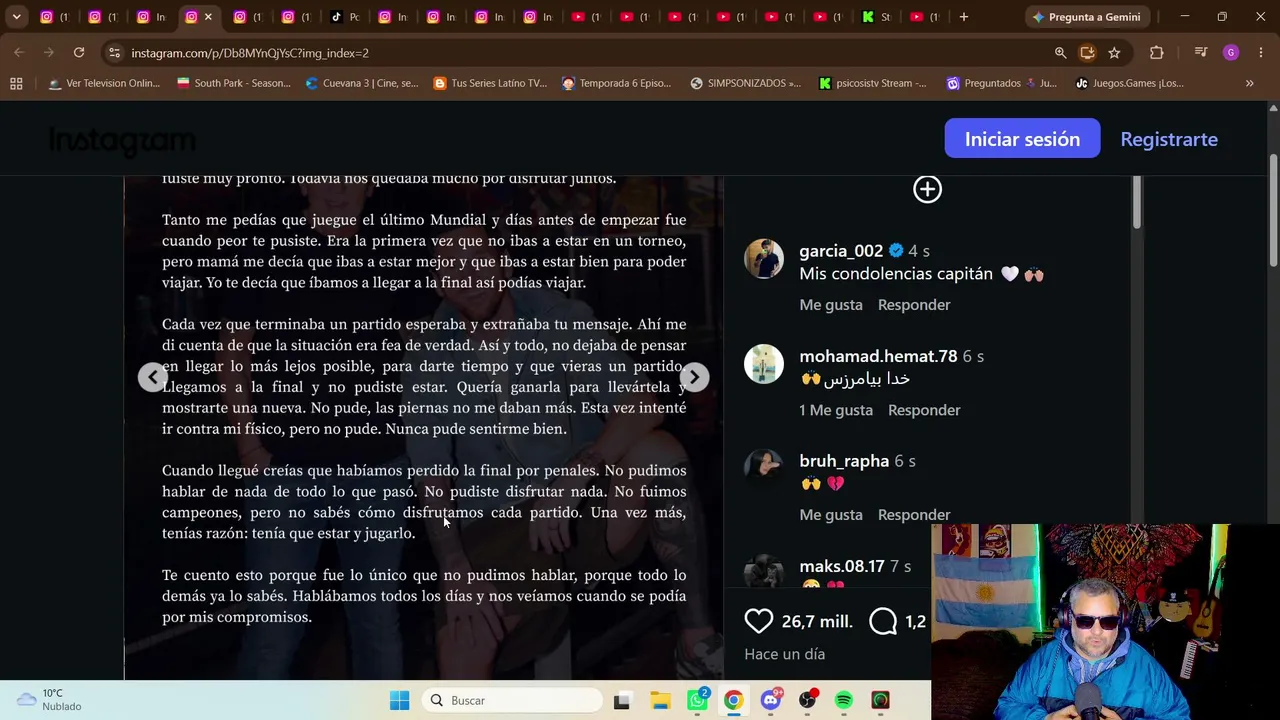Open the Ver Television Online bookmark
Viewport: 1280px width, 720px height.
click(x=104, y=83)
